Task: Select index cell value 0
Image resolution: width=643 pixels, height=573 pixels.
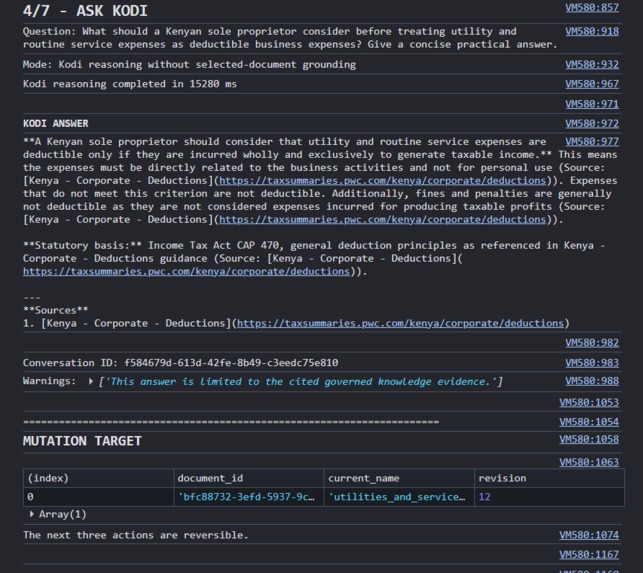Action: [x=98, y=497]
